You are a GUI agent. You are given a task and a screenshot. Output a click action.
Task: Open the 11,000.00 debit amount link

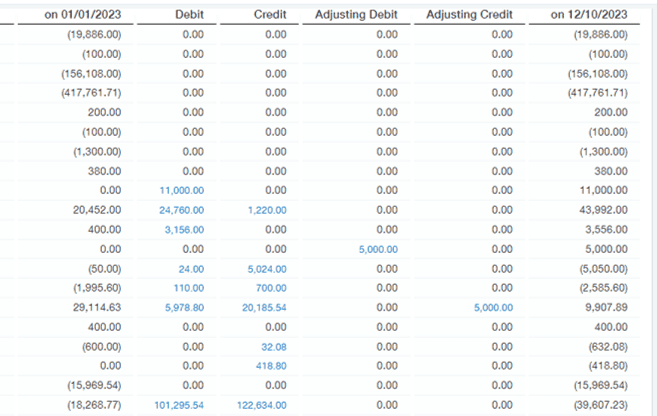[x=181, y=191]
